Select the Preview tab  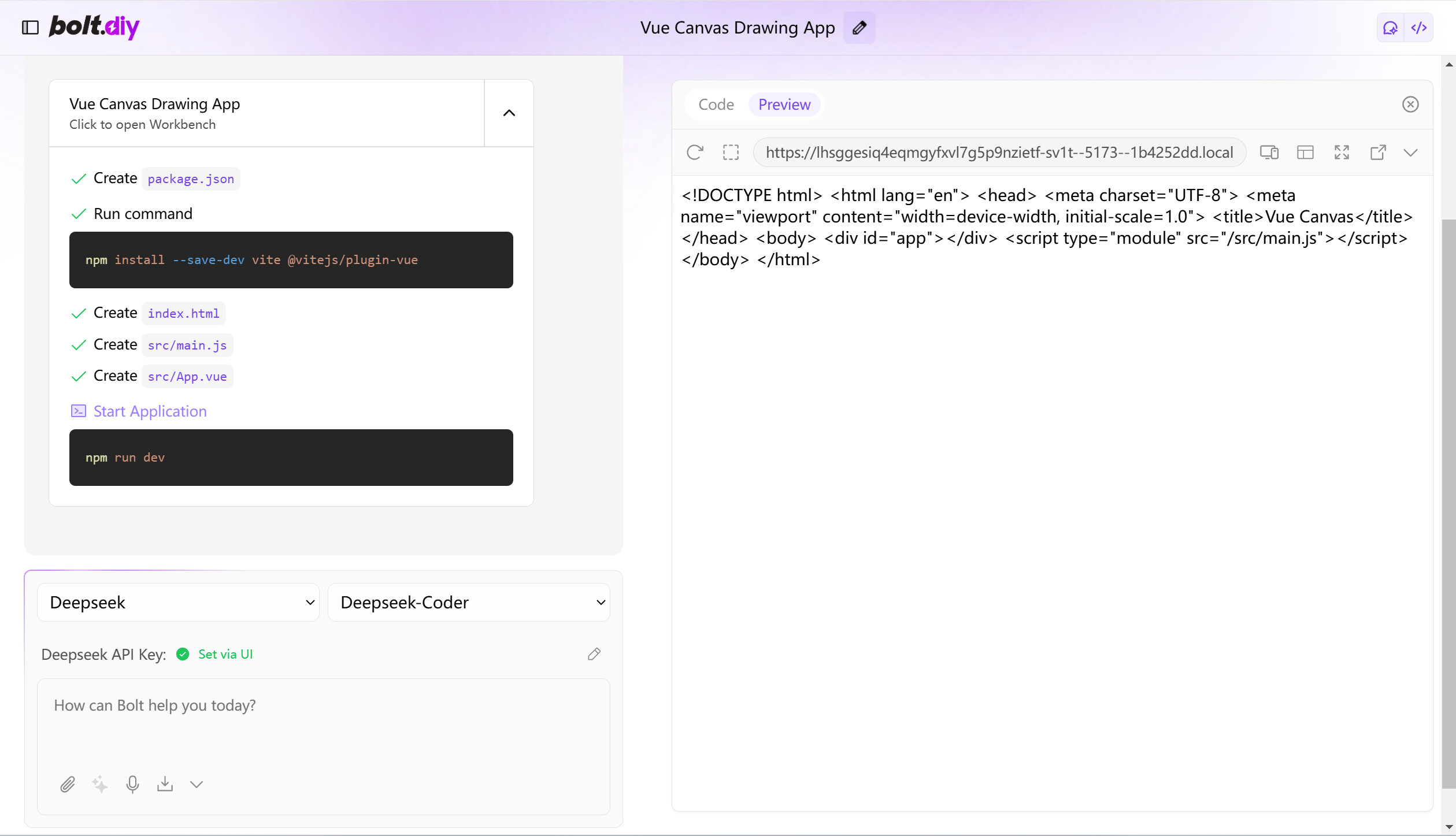click(x=784, y=105)
